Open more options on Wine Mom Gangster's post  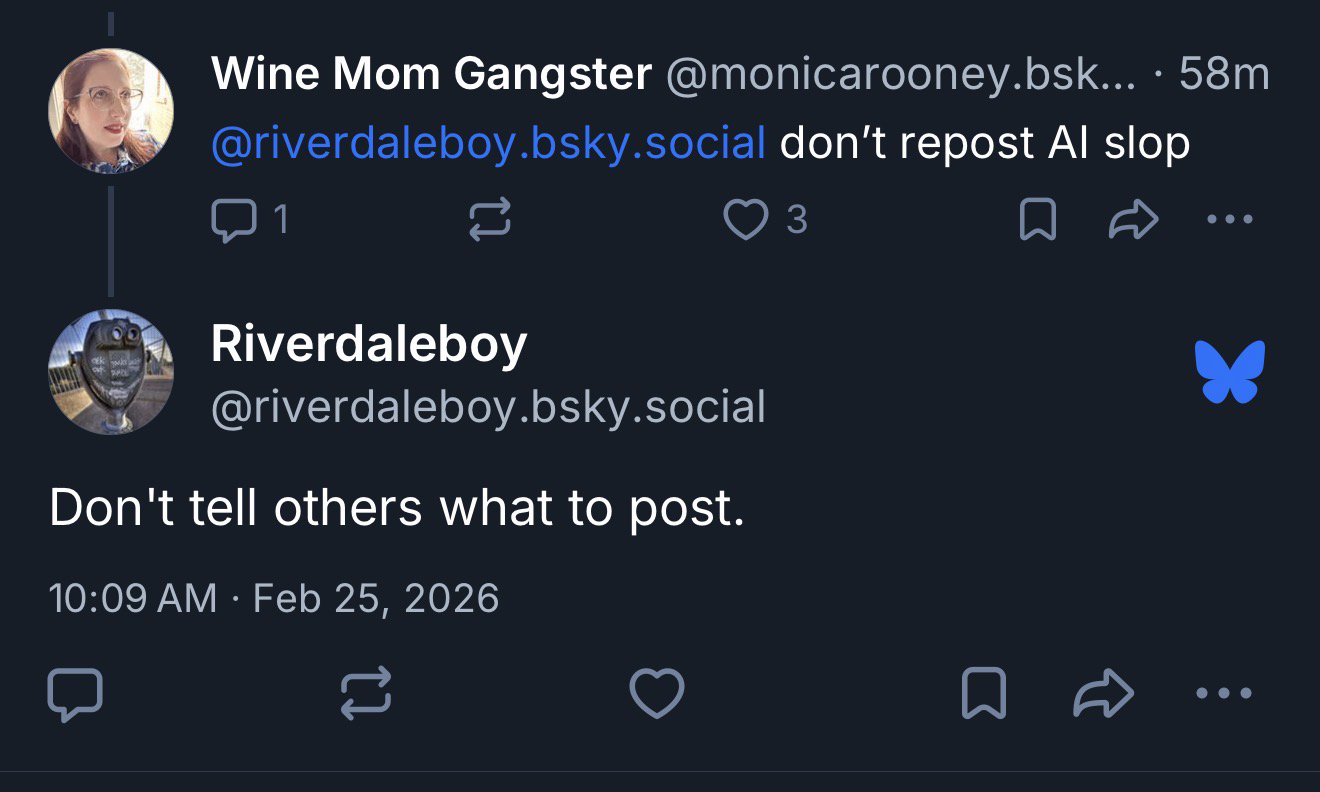pyautogui.click(x=1230, y=220)
